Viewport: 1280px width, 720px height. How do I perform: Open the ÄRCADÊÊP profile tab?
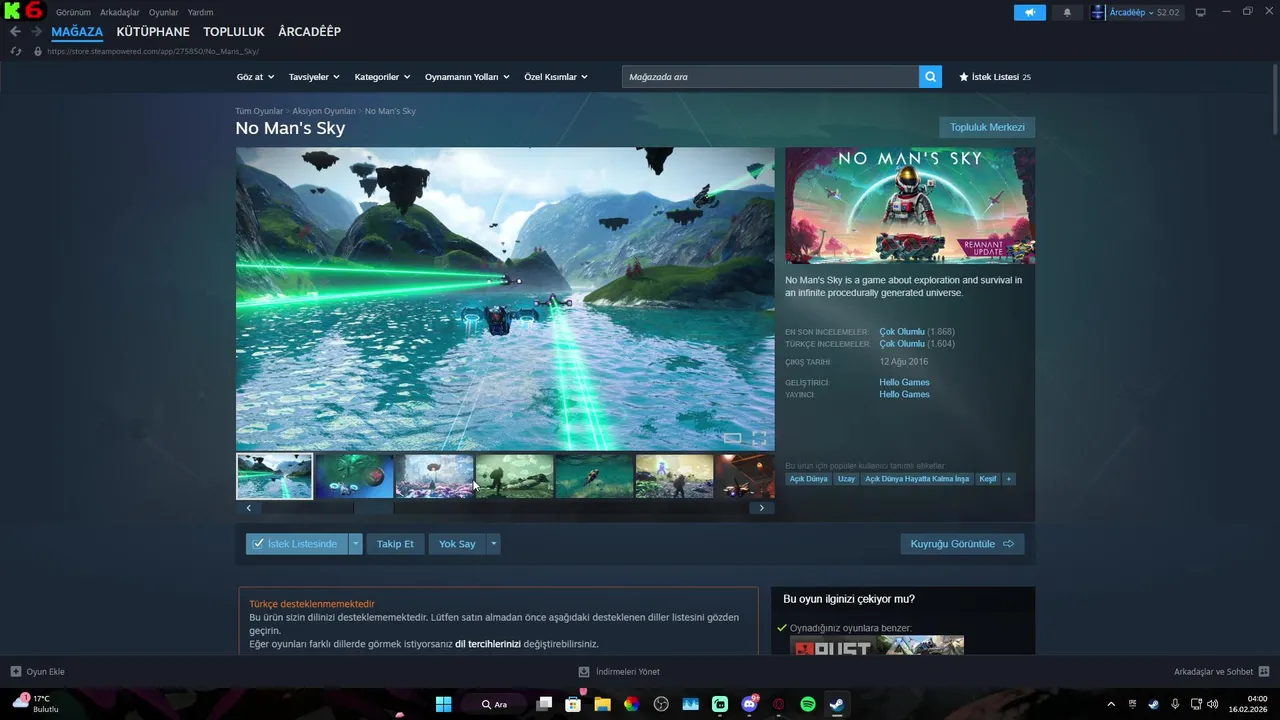[310, 32]
